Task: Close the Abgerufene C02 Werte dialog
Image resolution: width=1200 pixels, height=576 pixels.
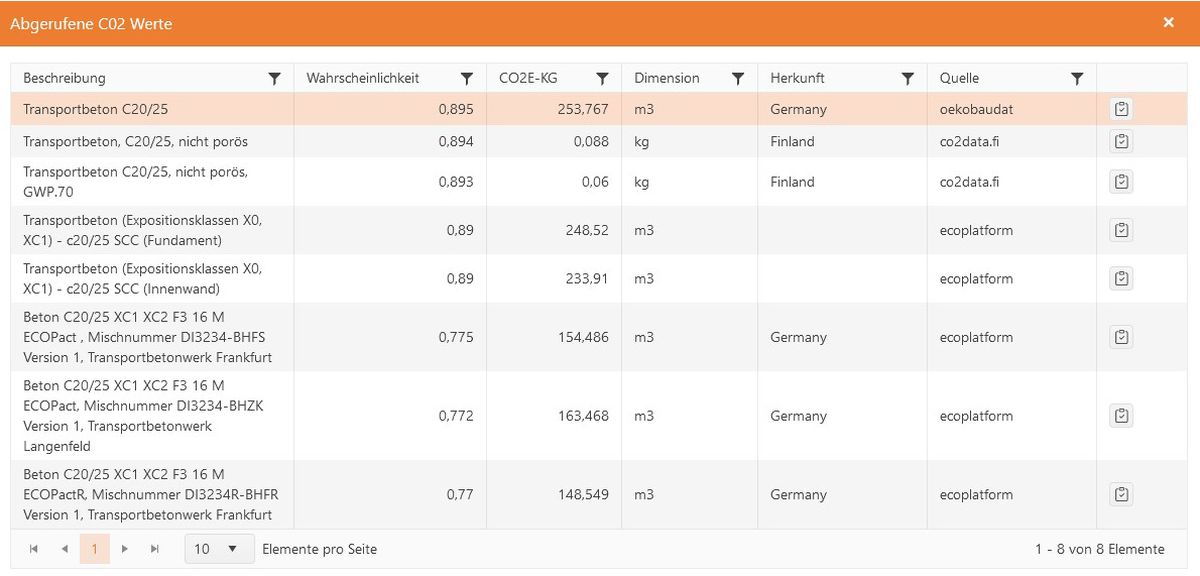Action: tap(1168, 22)
